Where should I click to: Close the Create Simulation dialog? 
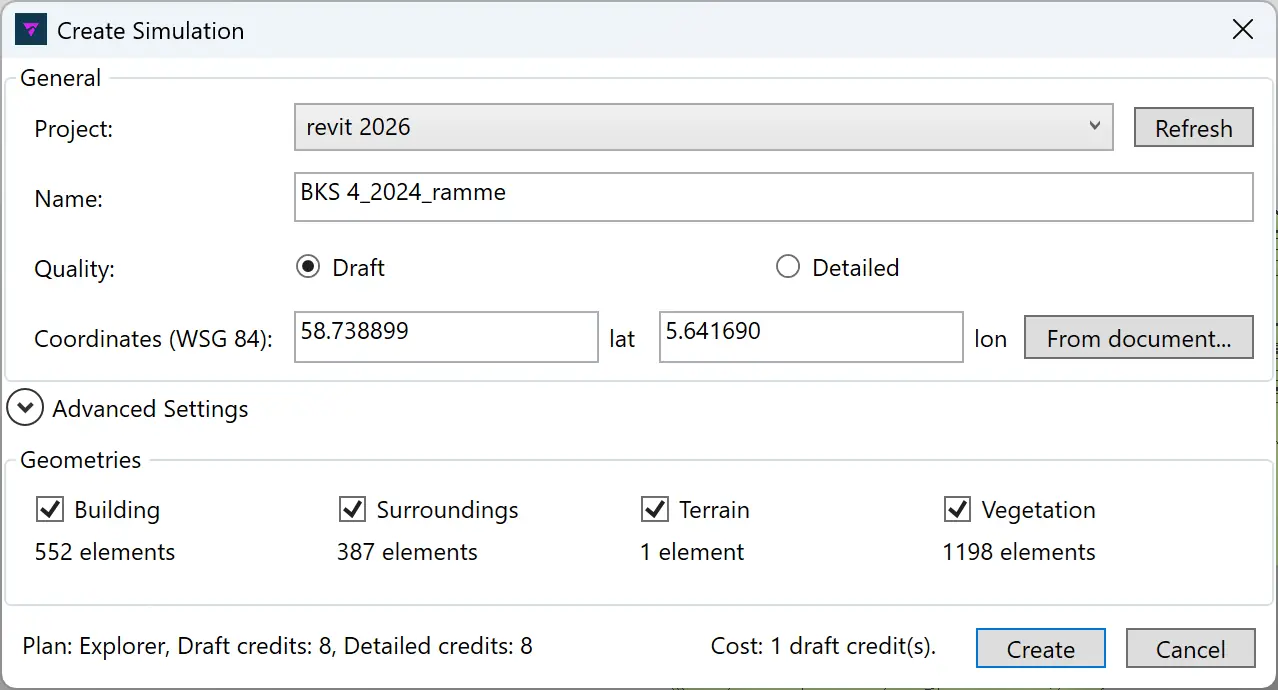(1242, 30)
